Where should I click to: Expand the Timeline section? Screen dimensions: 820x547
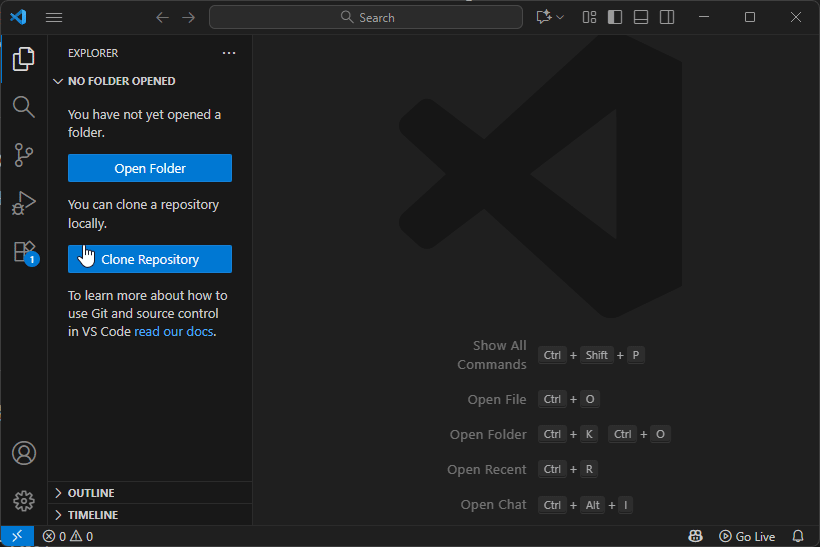click(x=150, y=515)
